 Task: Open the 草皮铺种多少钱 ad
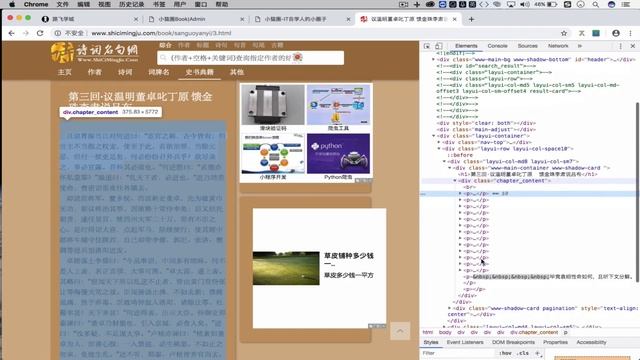pos(319,268)
